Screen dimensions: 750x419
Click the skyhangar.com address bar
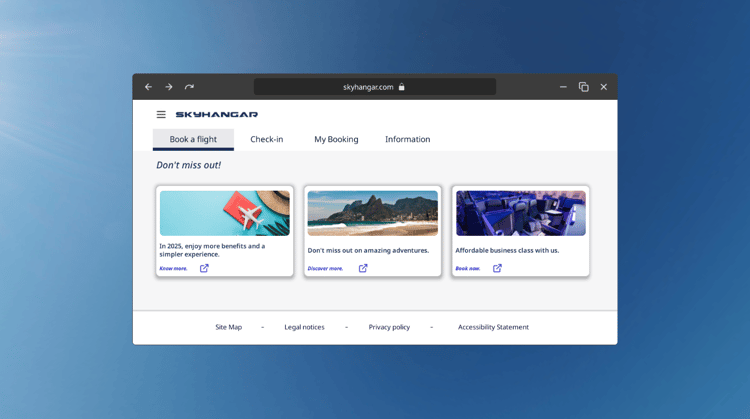point(375,87)
